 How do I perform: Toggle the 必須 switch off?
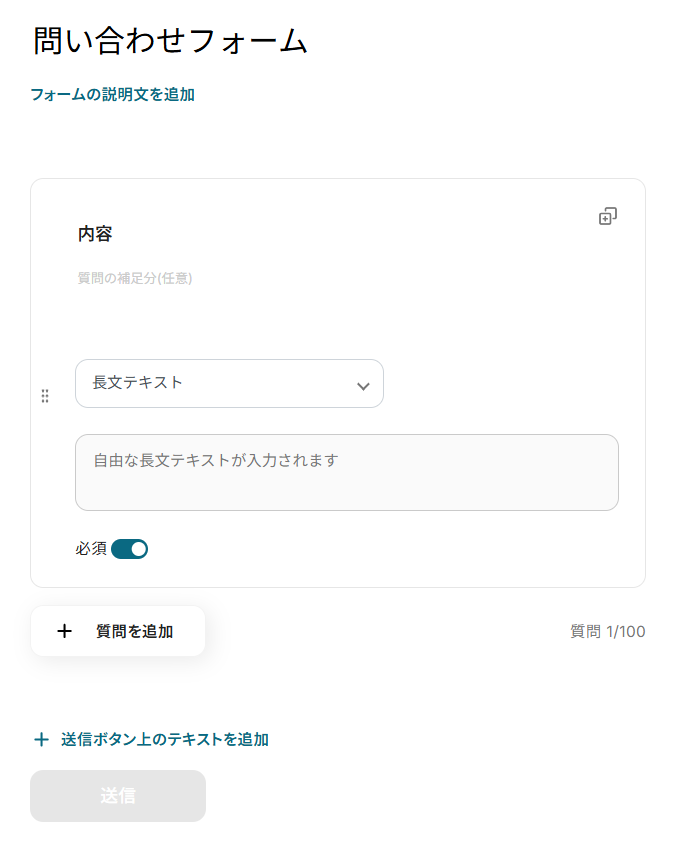[x=130, y=548]
